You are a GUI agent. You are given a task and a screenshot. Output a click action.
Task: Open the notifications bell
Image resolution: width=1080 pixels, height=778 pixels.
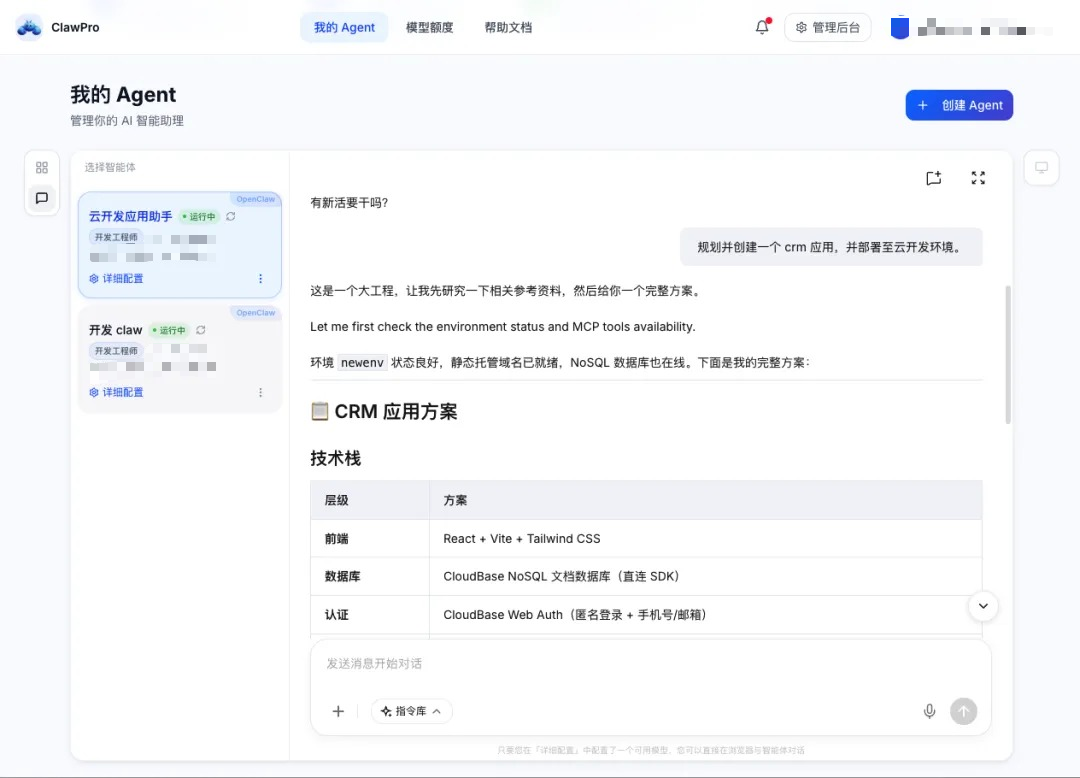762,27
